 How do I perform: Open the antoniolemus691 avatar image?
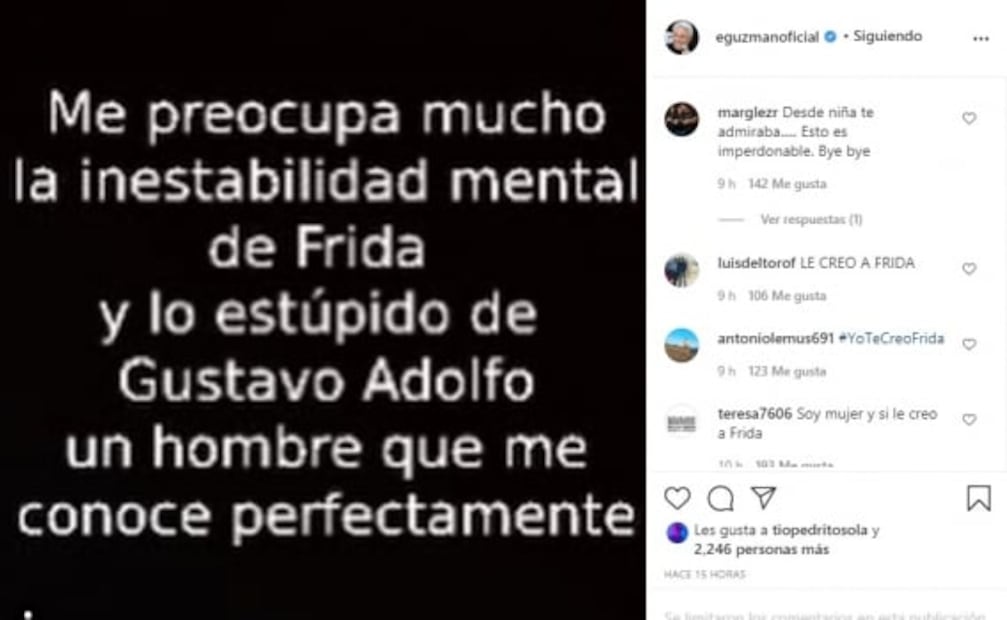coord(681,345)
